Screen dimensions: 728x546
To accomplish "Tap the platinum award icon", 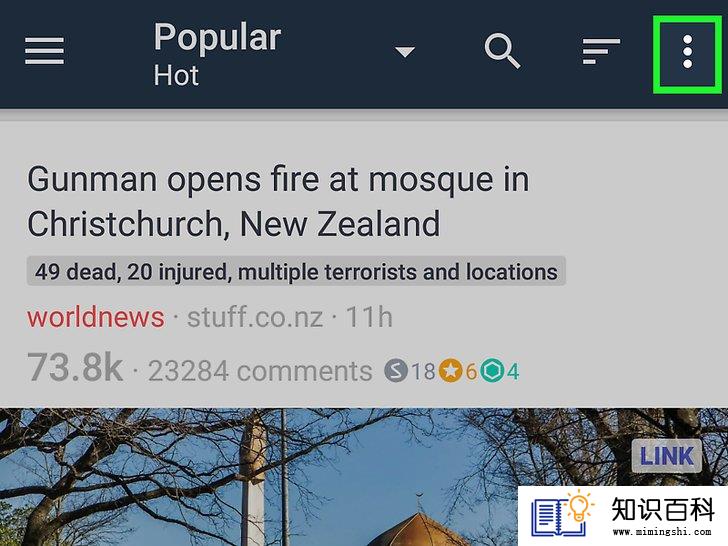I will 492,370.
